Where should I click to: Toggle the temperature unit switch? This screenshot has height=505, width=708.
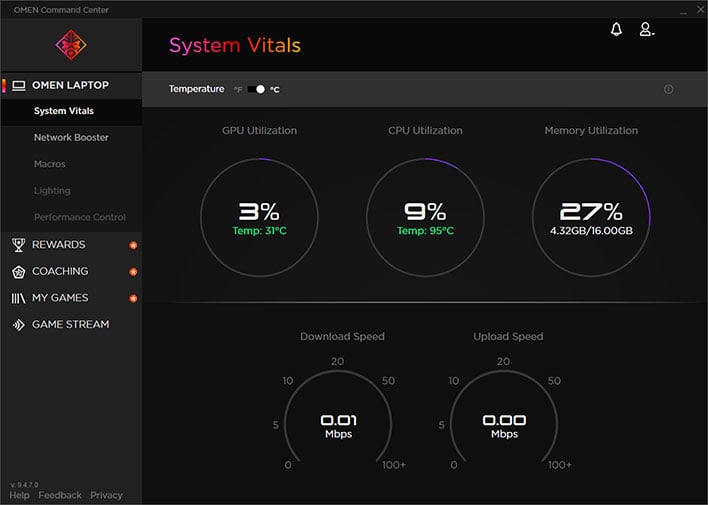pyautogui.click(x=256, y=89)
